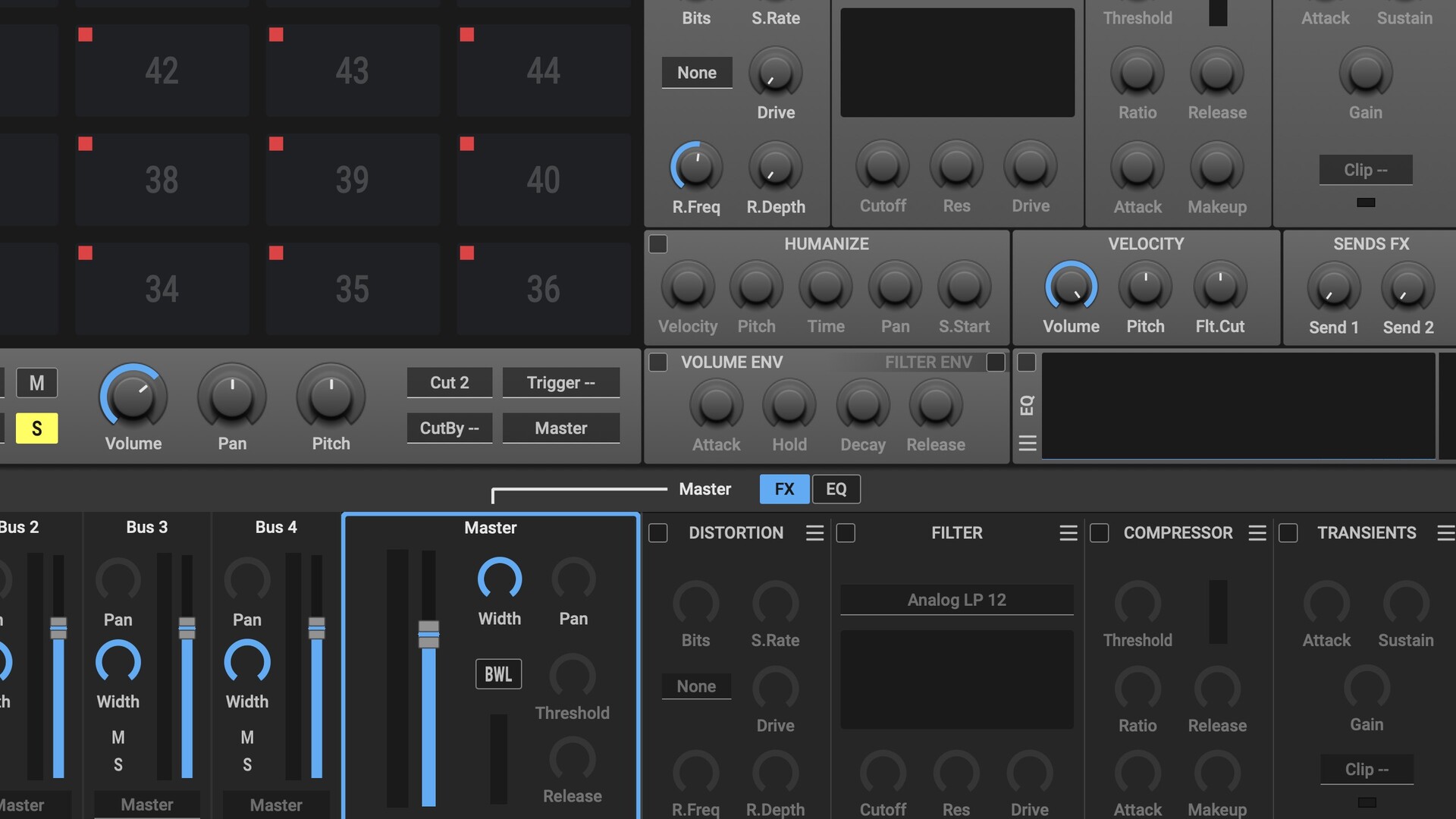Select pad 39
Screen dimensions: 1456x819
click(x=353, y=180)
